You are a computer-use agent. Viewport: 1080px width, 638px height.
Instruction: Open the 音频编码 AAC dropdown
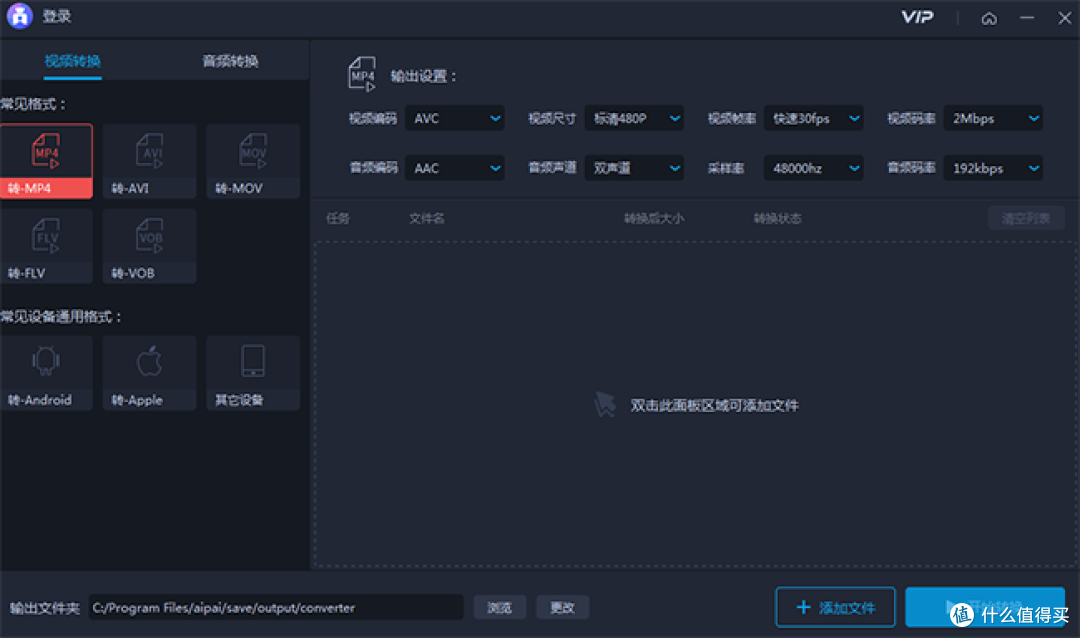point(455,168)
